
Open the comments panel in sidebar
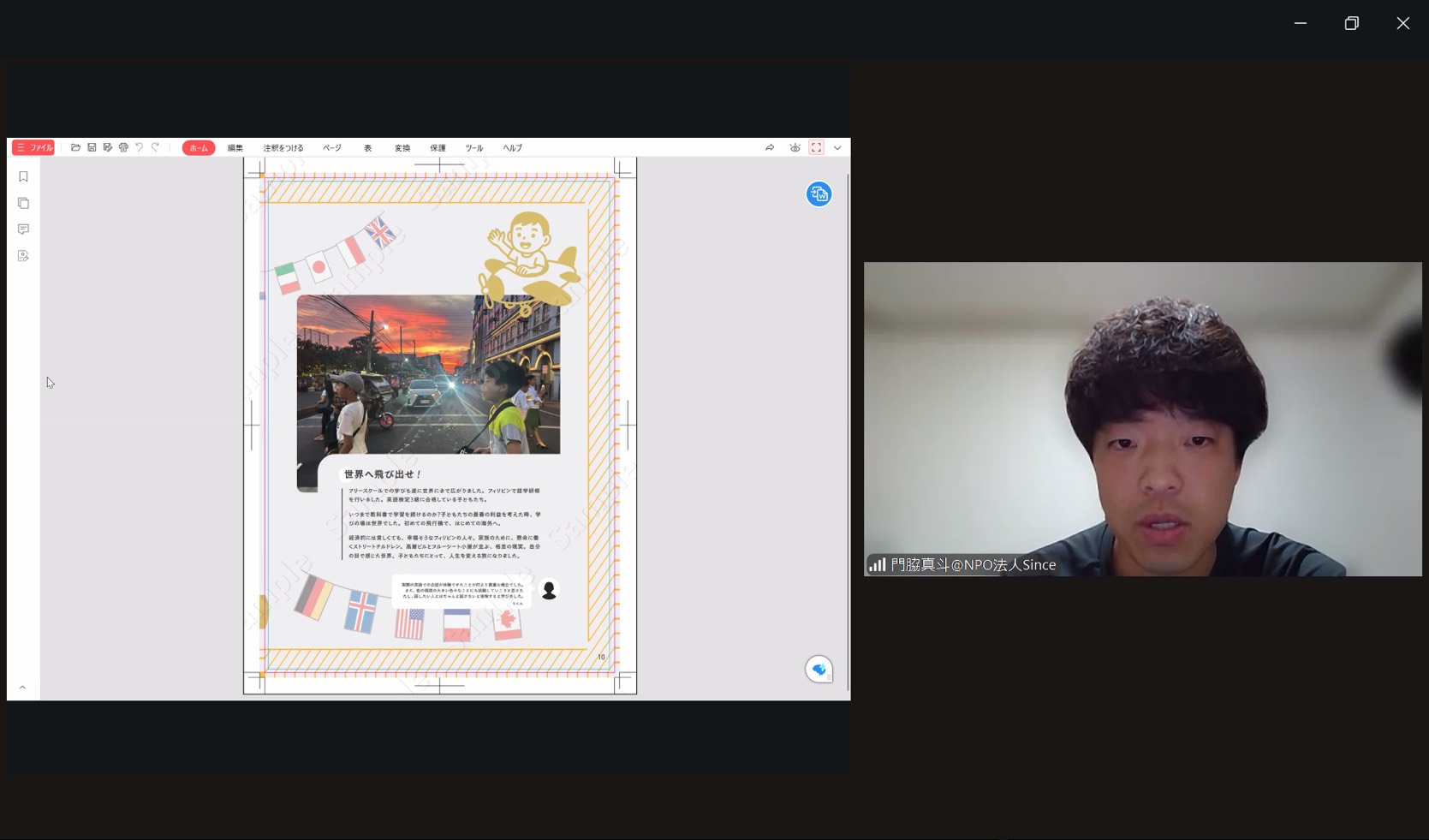tap(23, 229)
